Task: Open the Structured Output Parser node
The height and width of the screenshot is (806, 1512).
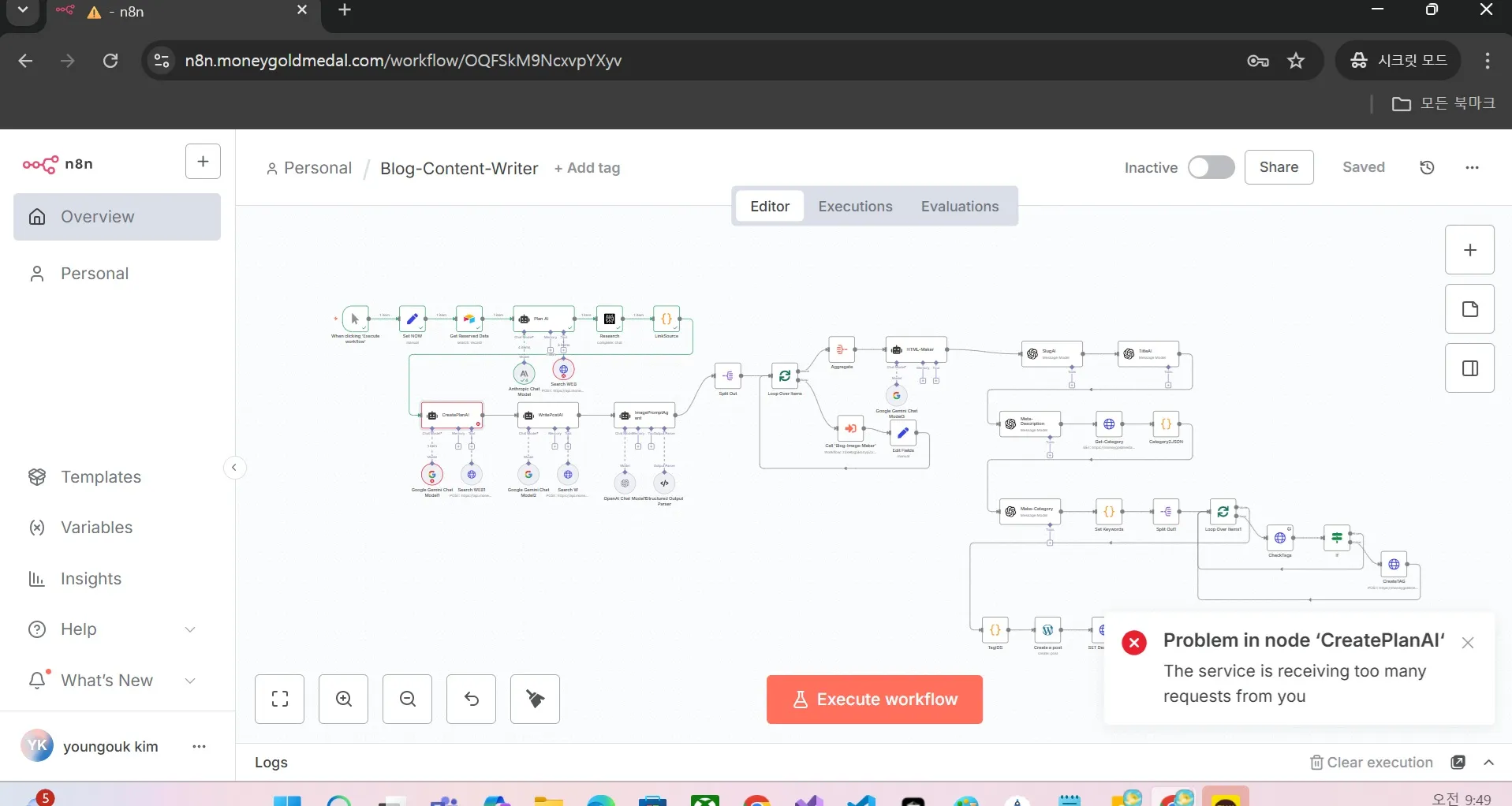Action: point(665,483)
